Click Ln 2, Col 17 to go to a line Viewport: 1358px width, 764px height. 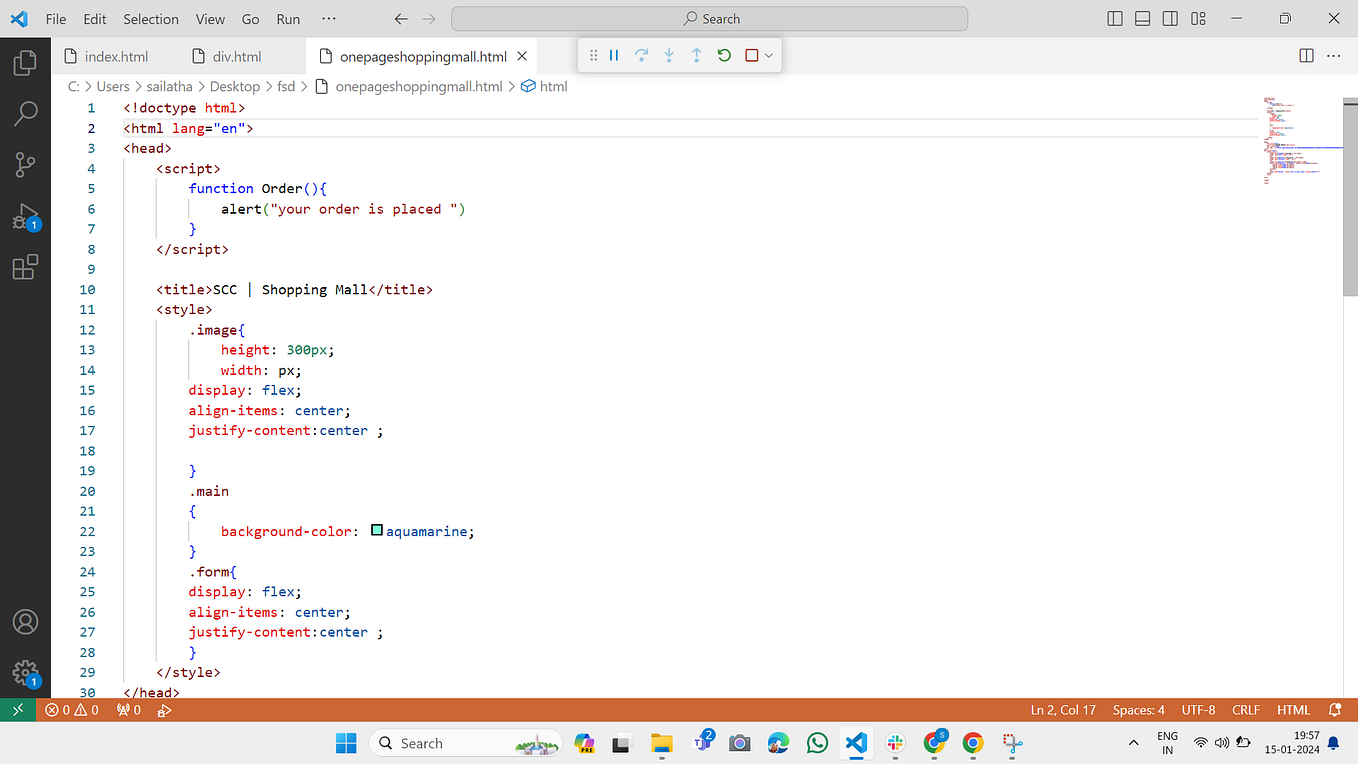click(1062, 709)
